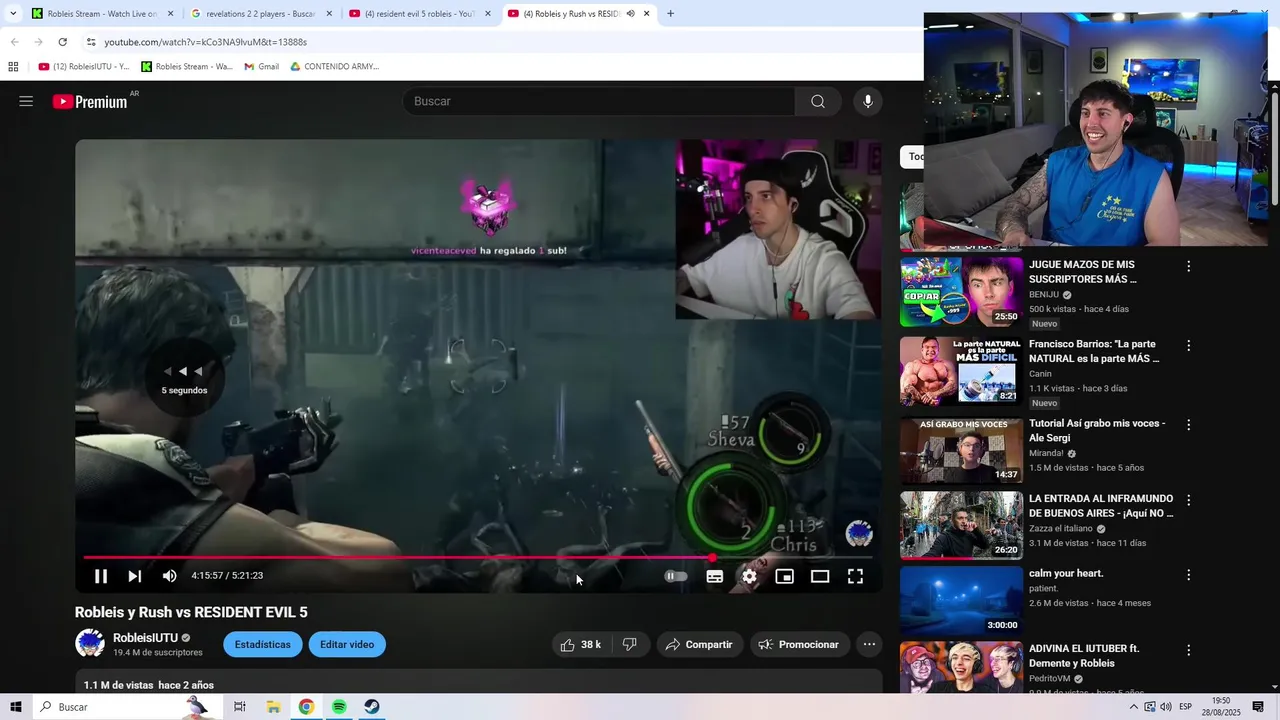This screenshot has height=720, width=1280.
Task: Open the Gmail bookmark
Action: [x=262, y=67]
